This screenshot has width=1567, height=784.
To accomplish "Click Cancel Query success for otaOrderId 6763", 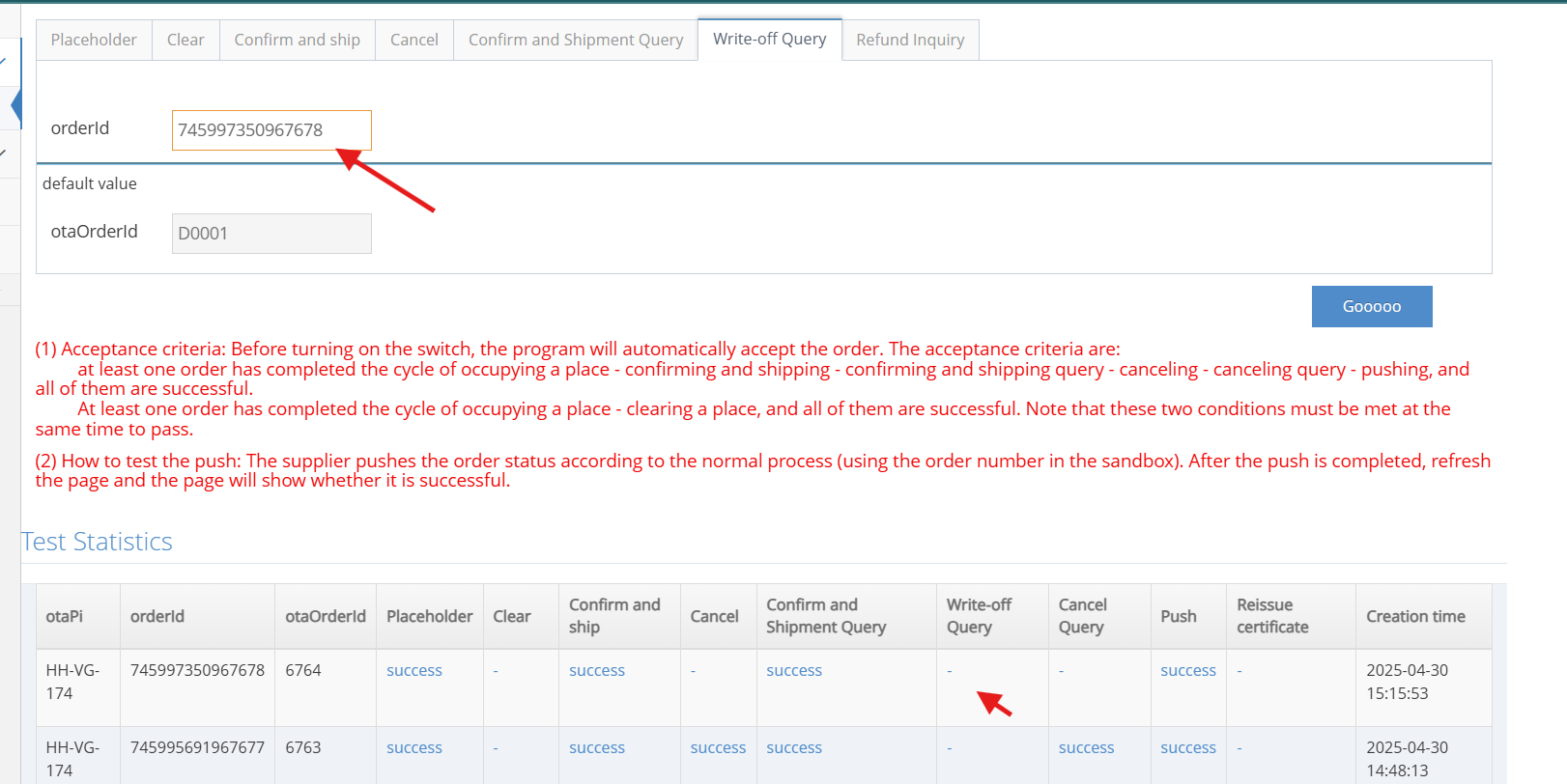I will point(1086,747).
